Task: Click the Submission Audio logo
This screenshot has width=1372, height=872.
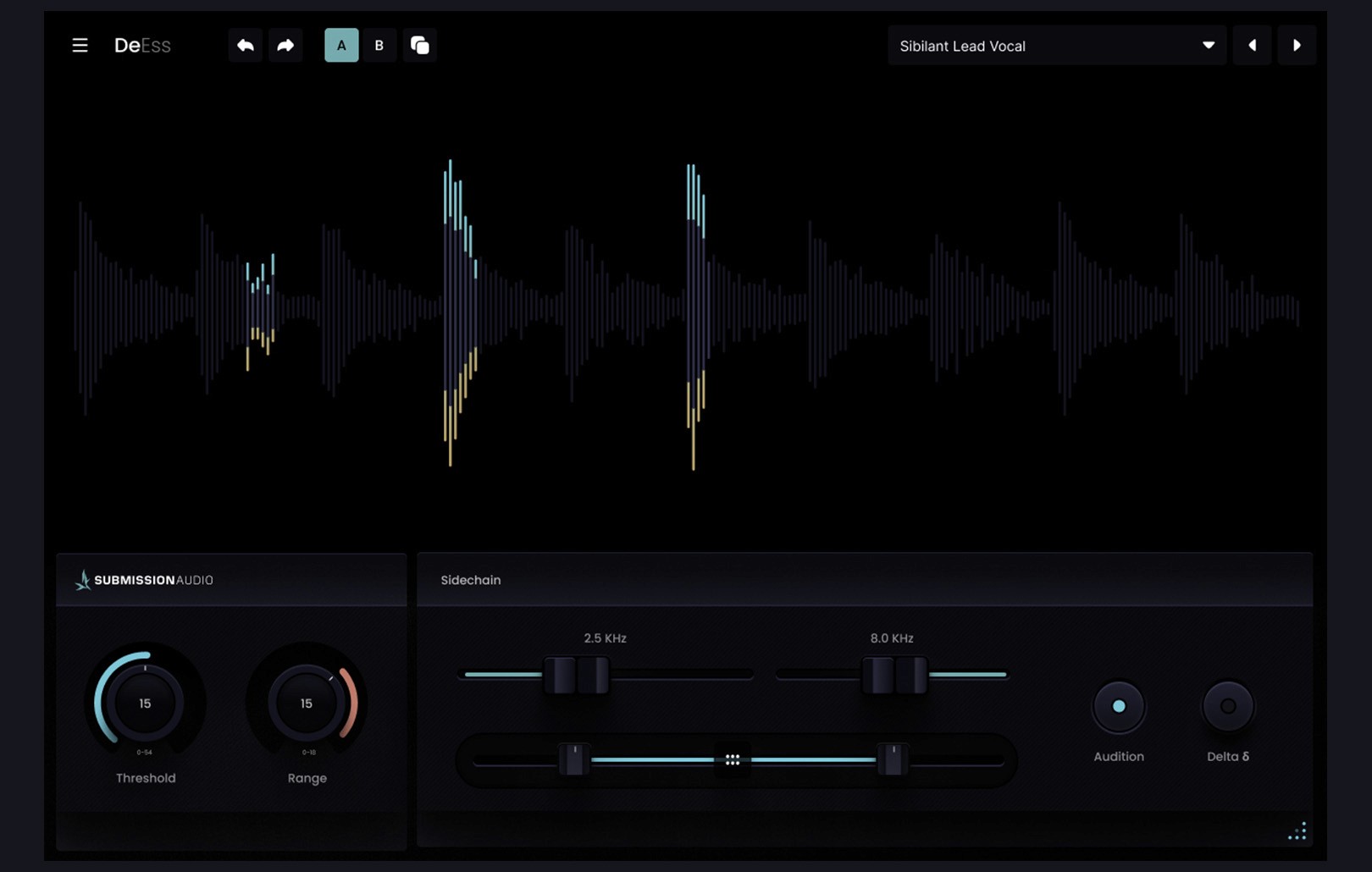Action: (x=144, y=580)
